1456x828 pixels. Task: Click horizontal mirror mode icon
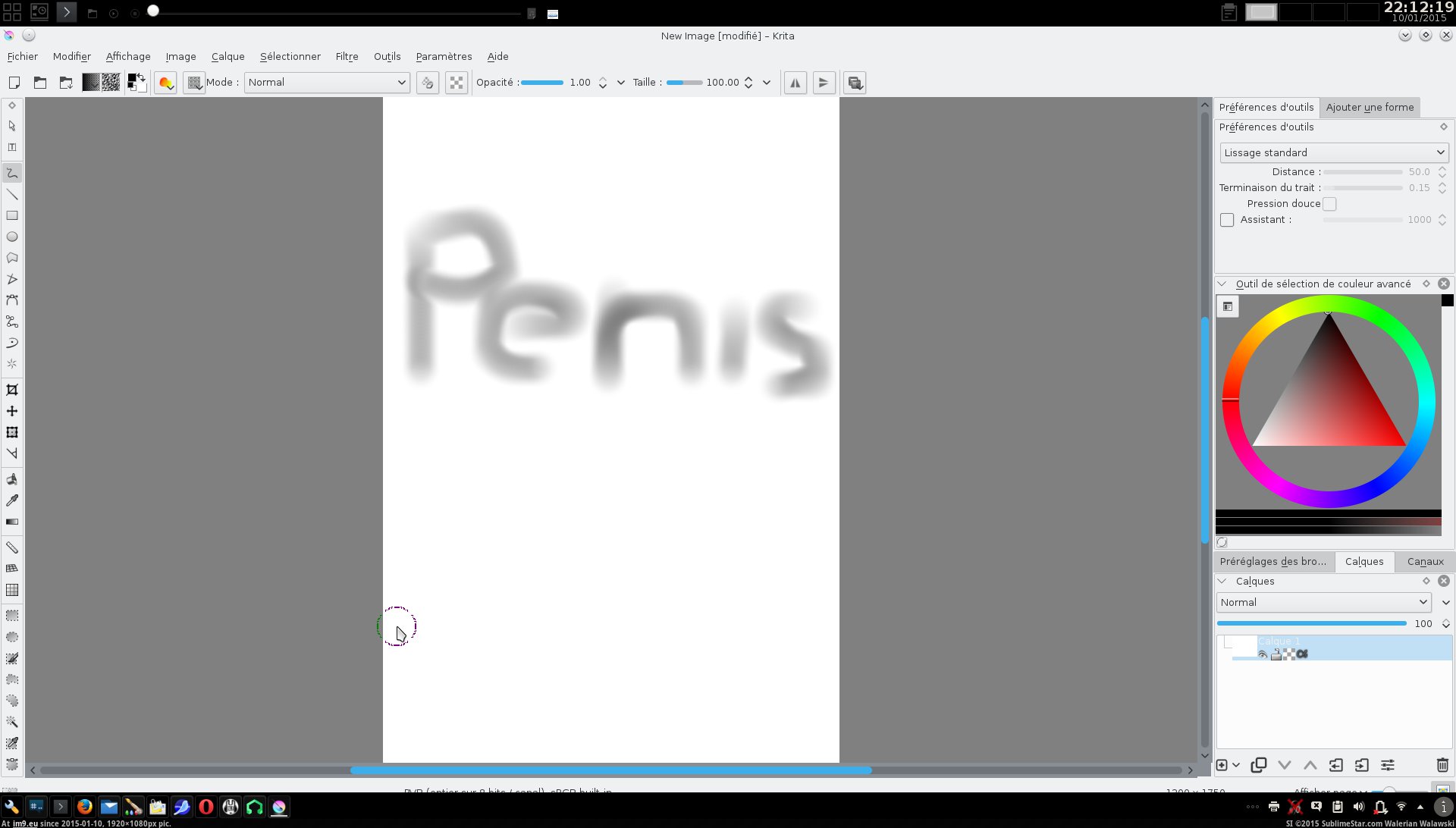tap(795, 83)
